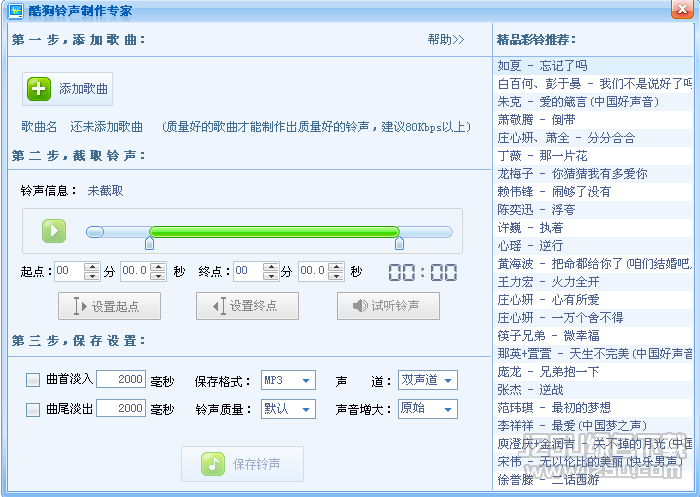The height and width of the screenshot is (497, 700).
Task: Click the 起点 seconds input field
Action: click(x=136, y=271)
